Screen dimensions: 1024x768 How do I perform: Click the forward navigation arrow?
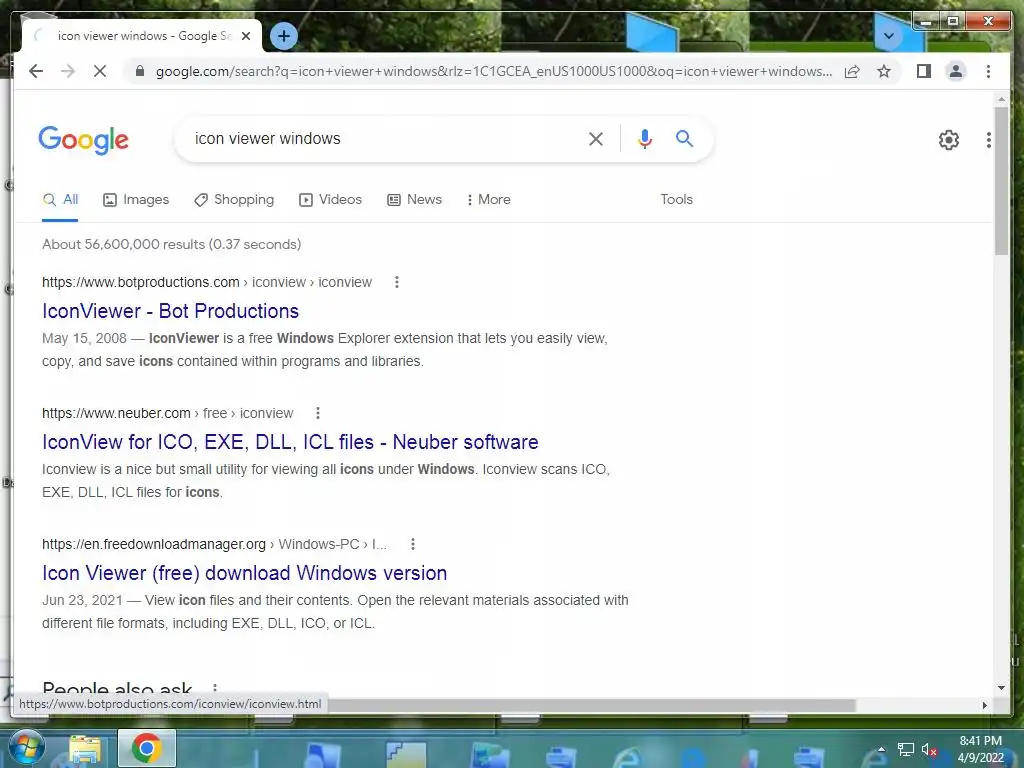(68, 71)
